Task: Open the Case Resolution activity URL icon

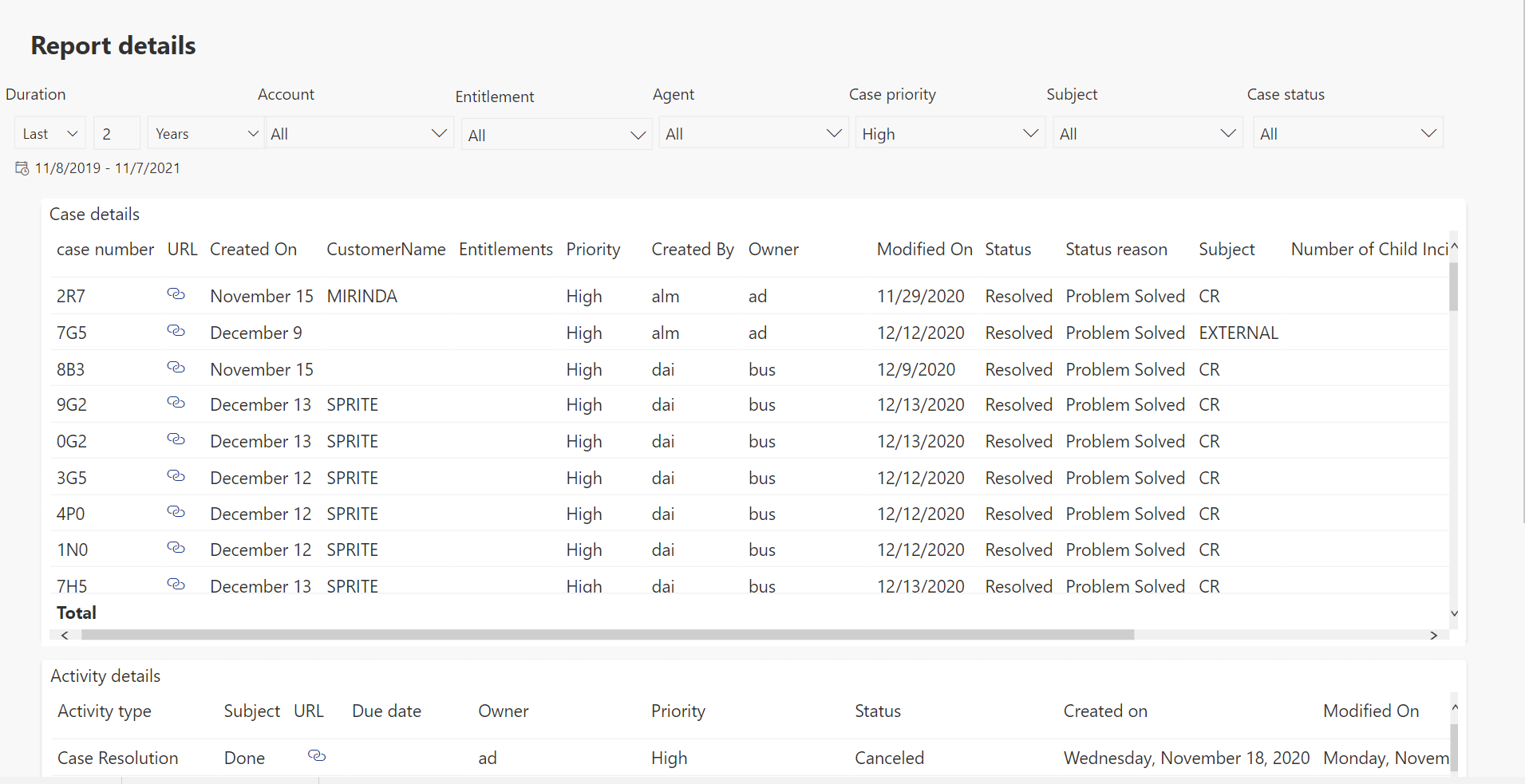Action: [317, 756]
